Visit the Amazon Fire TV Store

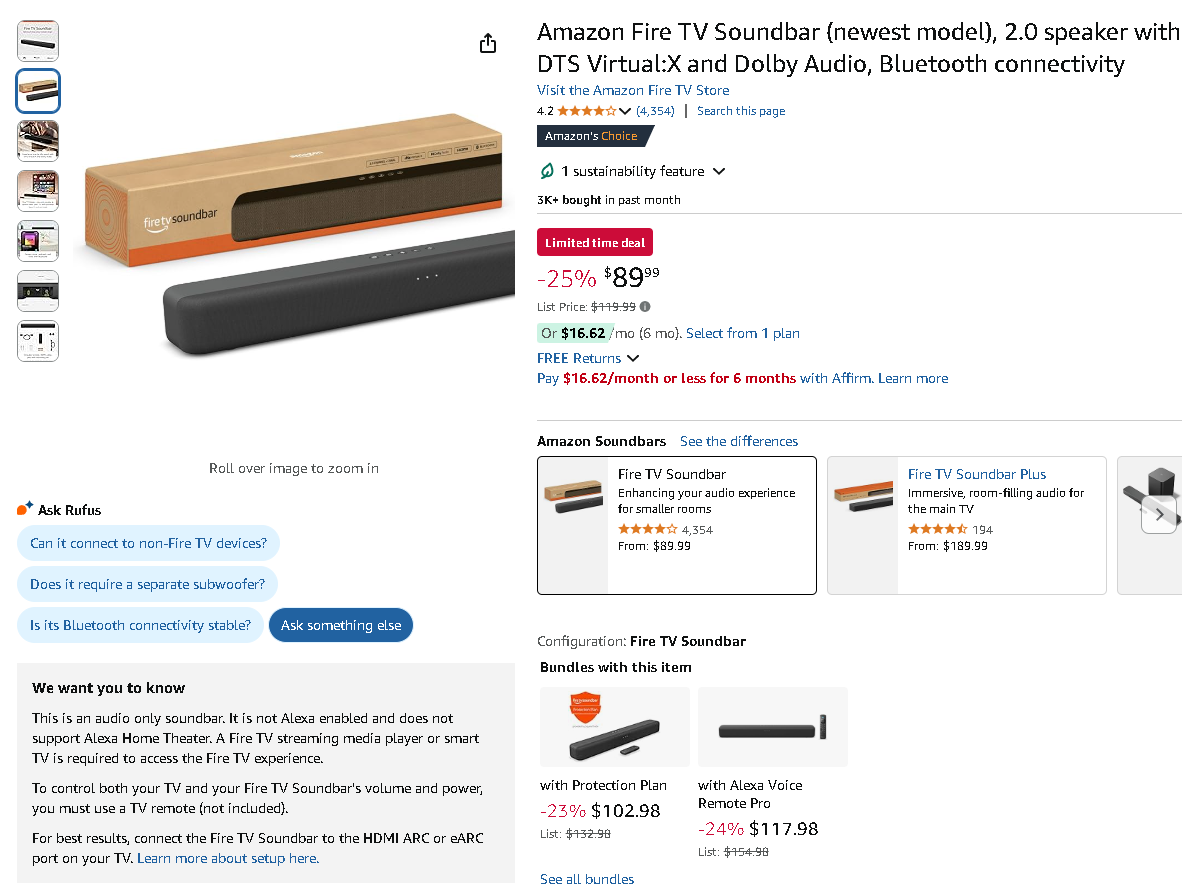632,90
